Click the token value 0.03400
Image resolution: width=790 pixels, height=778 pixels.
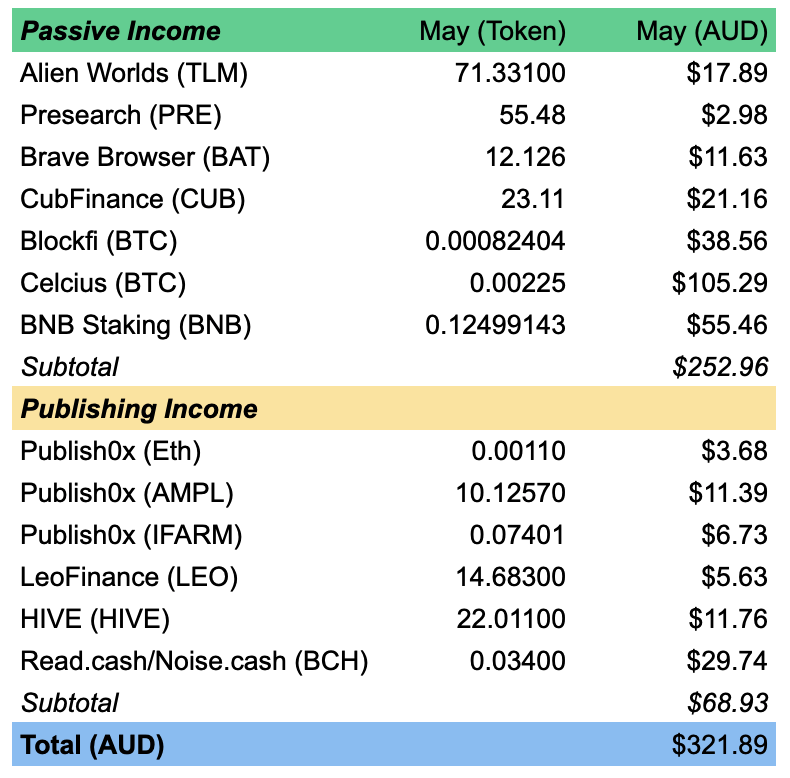tap(517, 661)
